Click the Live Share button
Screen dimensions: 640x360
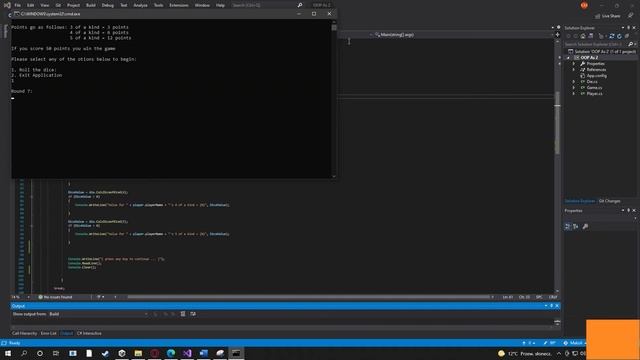[608, 16]
